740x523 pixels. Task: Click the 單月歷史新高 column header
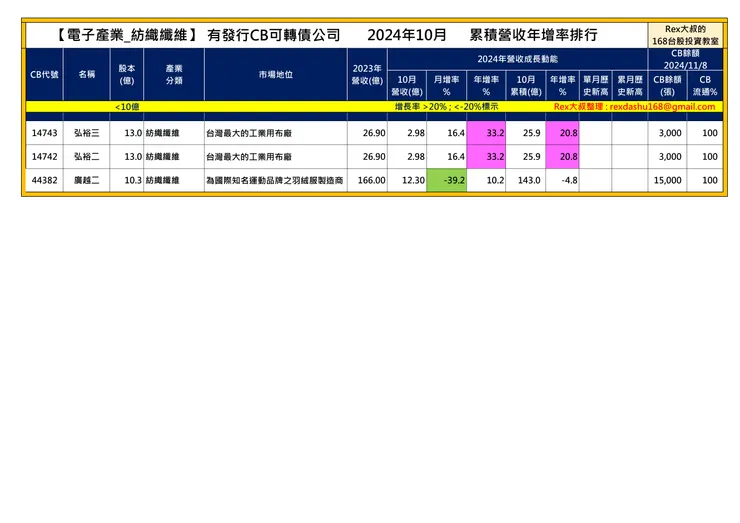click(x=596, y=85)
